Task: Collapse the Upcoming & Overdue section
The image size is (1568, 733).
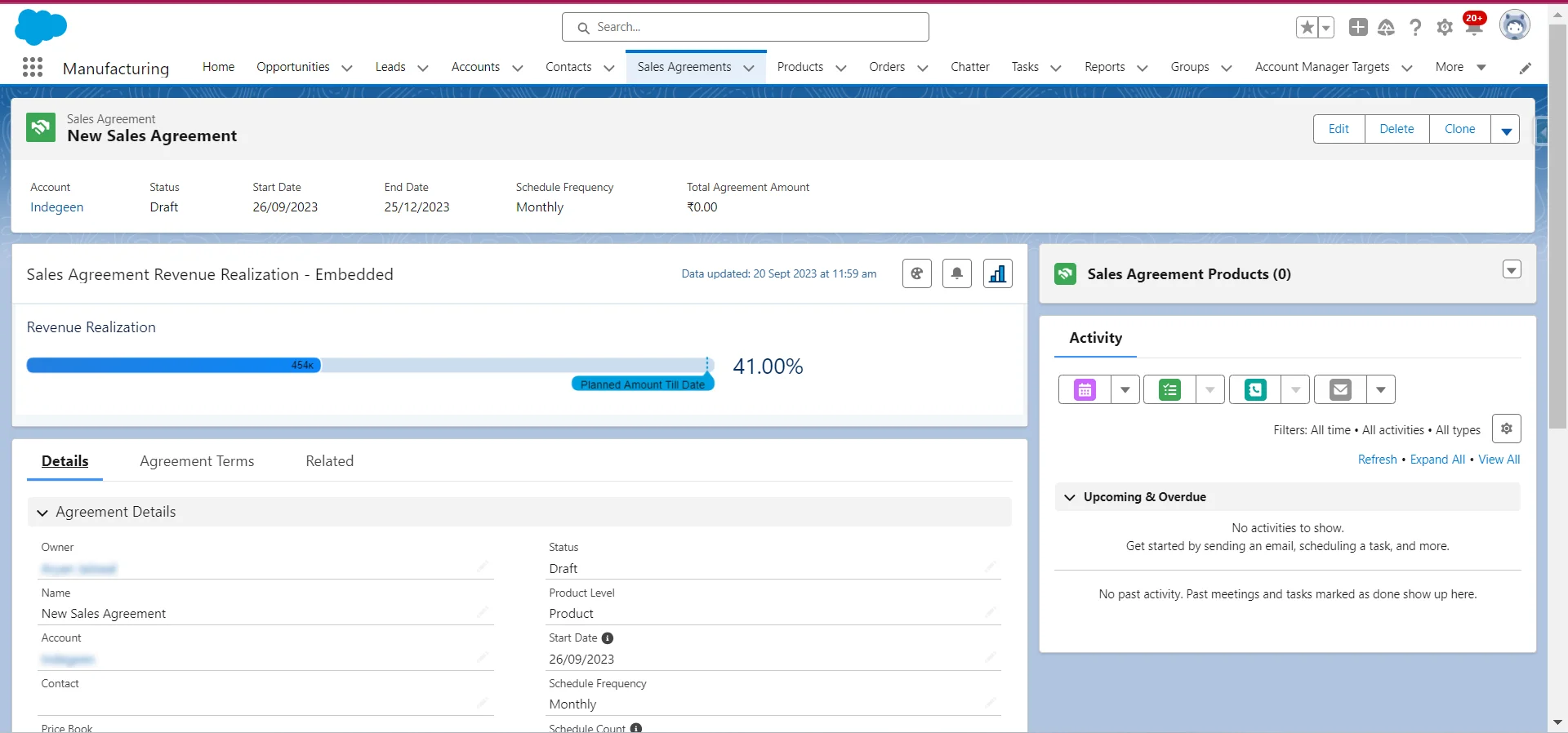Action: point(1070,497)
